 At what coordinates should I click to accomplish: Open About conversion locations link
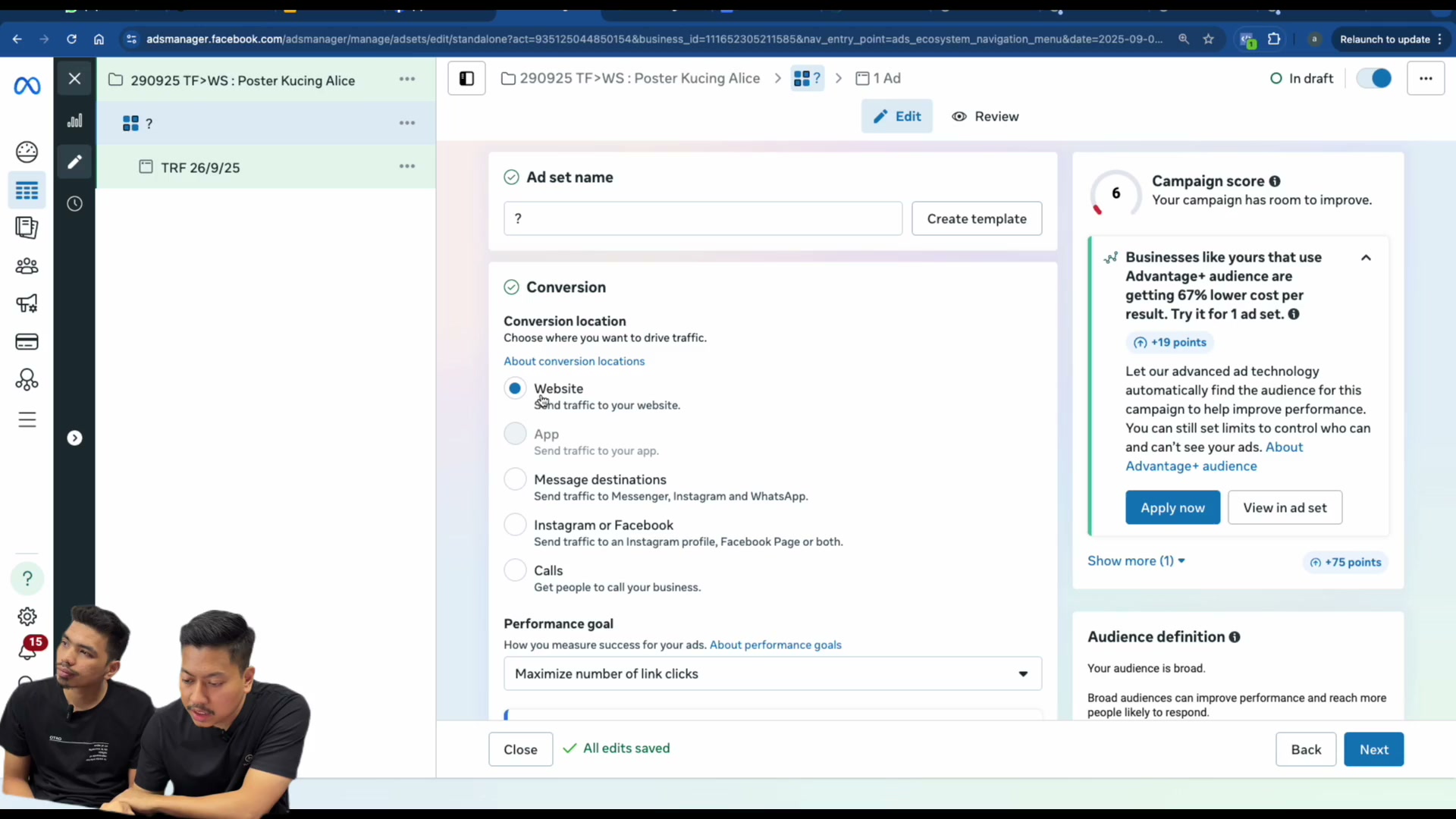pos(574,362)
